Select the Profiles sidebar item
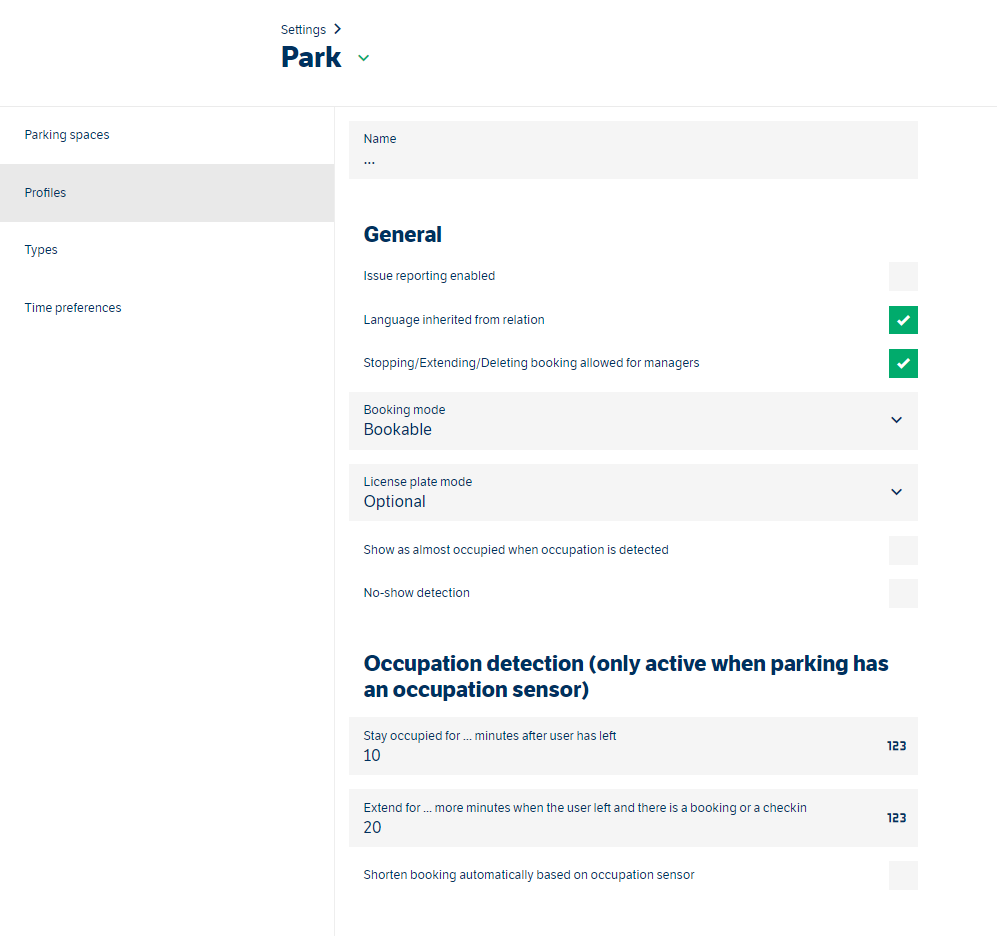997x936 pixels. tap(167, 193)
